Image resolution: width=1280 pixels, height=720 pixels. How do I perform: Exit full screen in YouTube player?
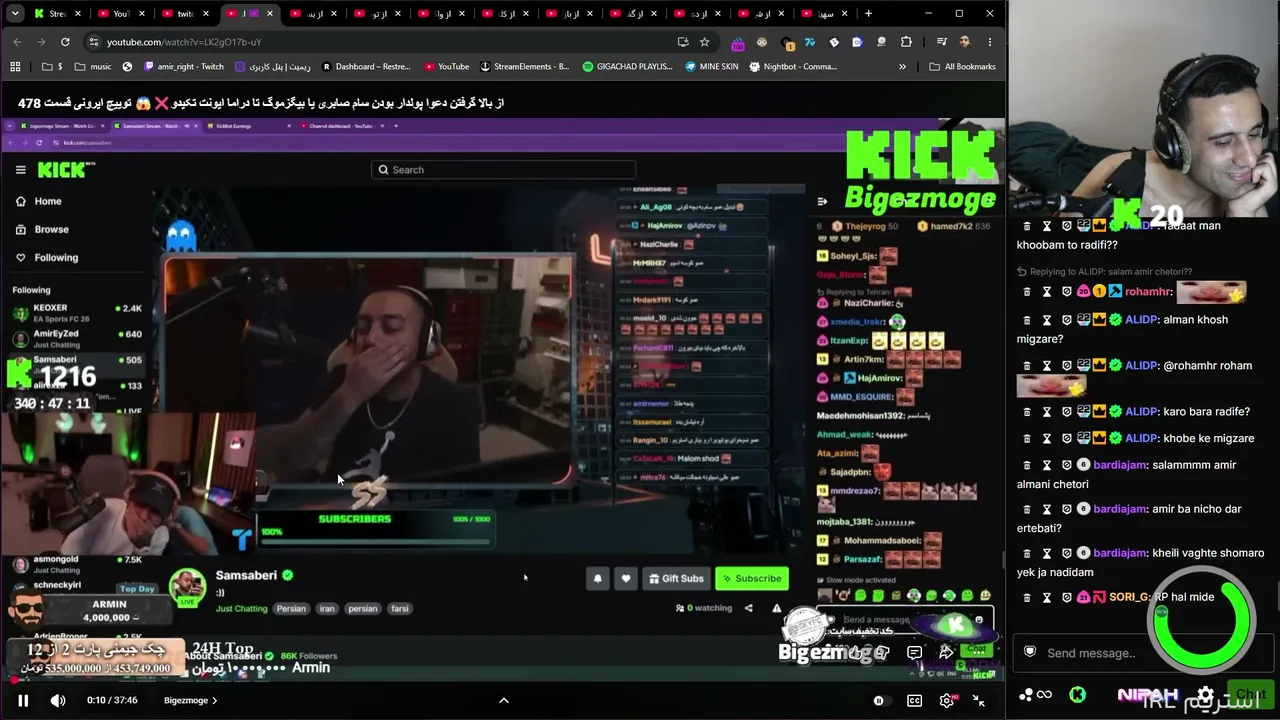point(979,700)
